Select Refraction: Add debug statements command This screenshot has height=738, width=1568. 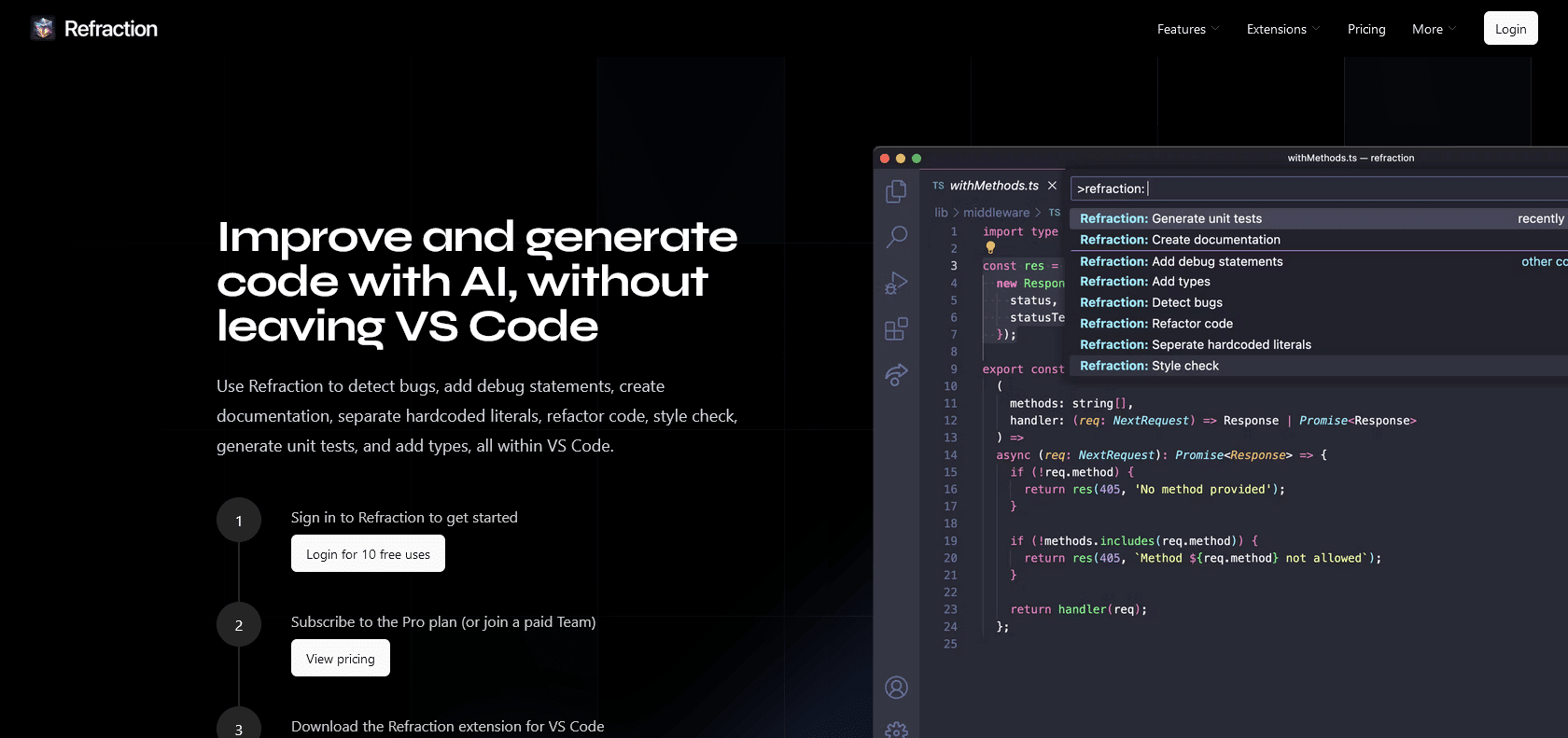tap(1319, 261)
